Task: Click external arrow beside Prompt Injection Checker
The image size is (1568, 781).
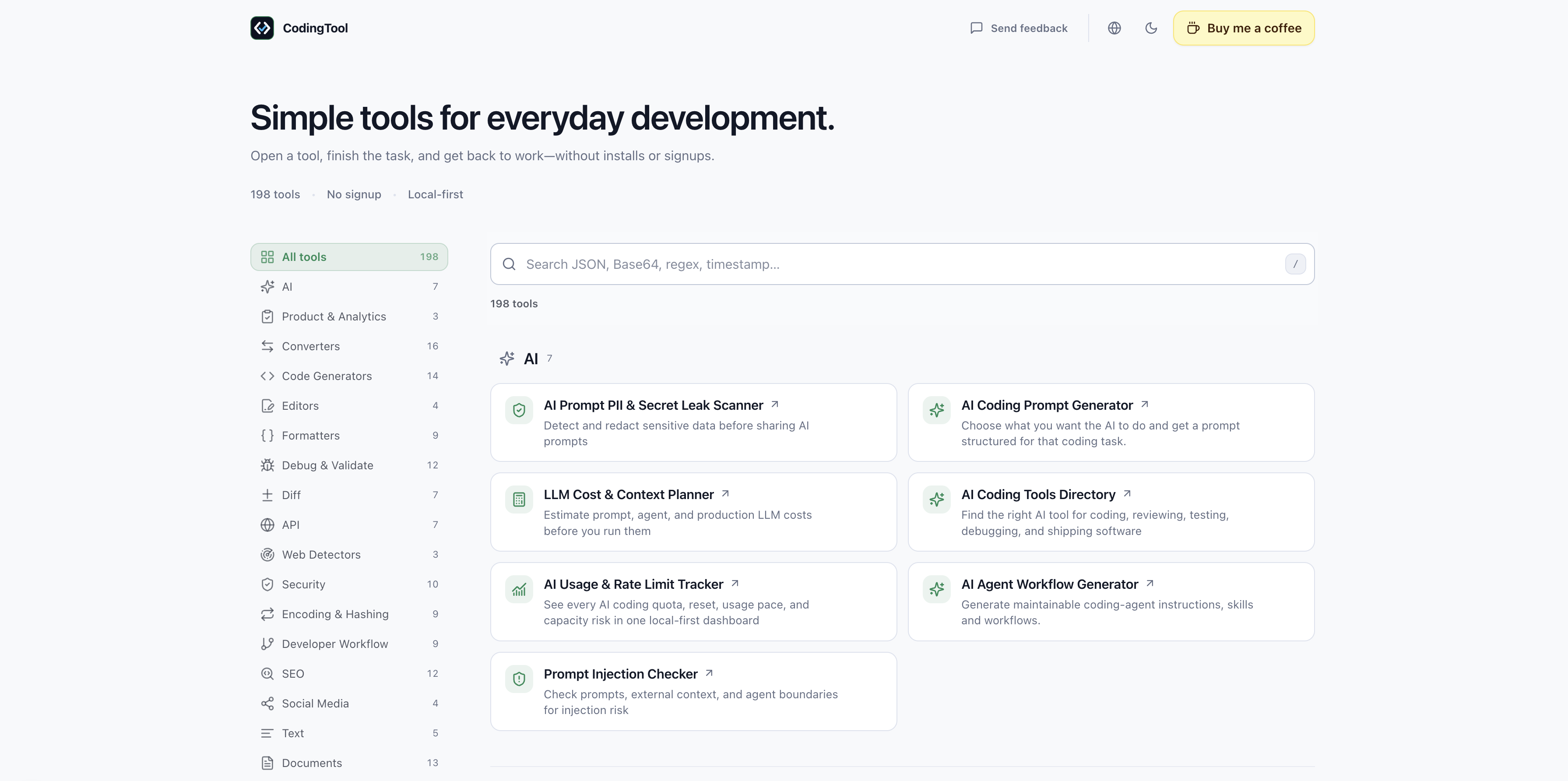Action: 709,673
